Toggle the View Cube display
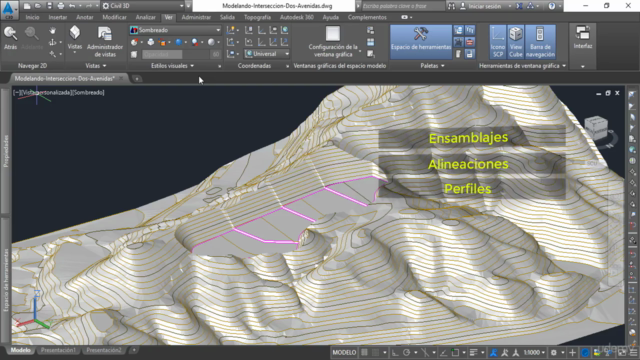Viewport: 640px width, 360px height. (516, 42)
